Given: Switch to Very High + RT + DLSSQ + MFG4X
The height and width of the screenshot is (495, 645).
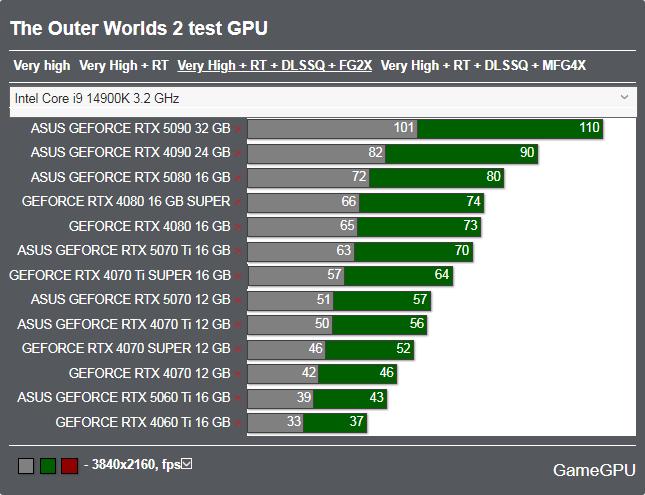Looking at the screenshot, I should 483,66.
